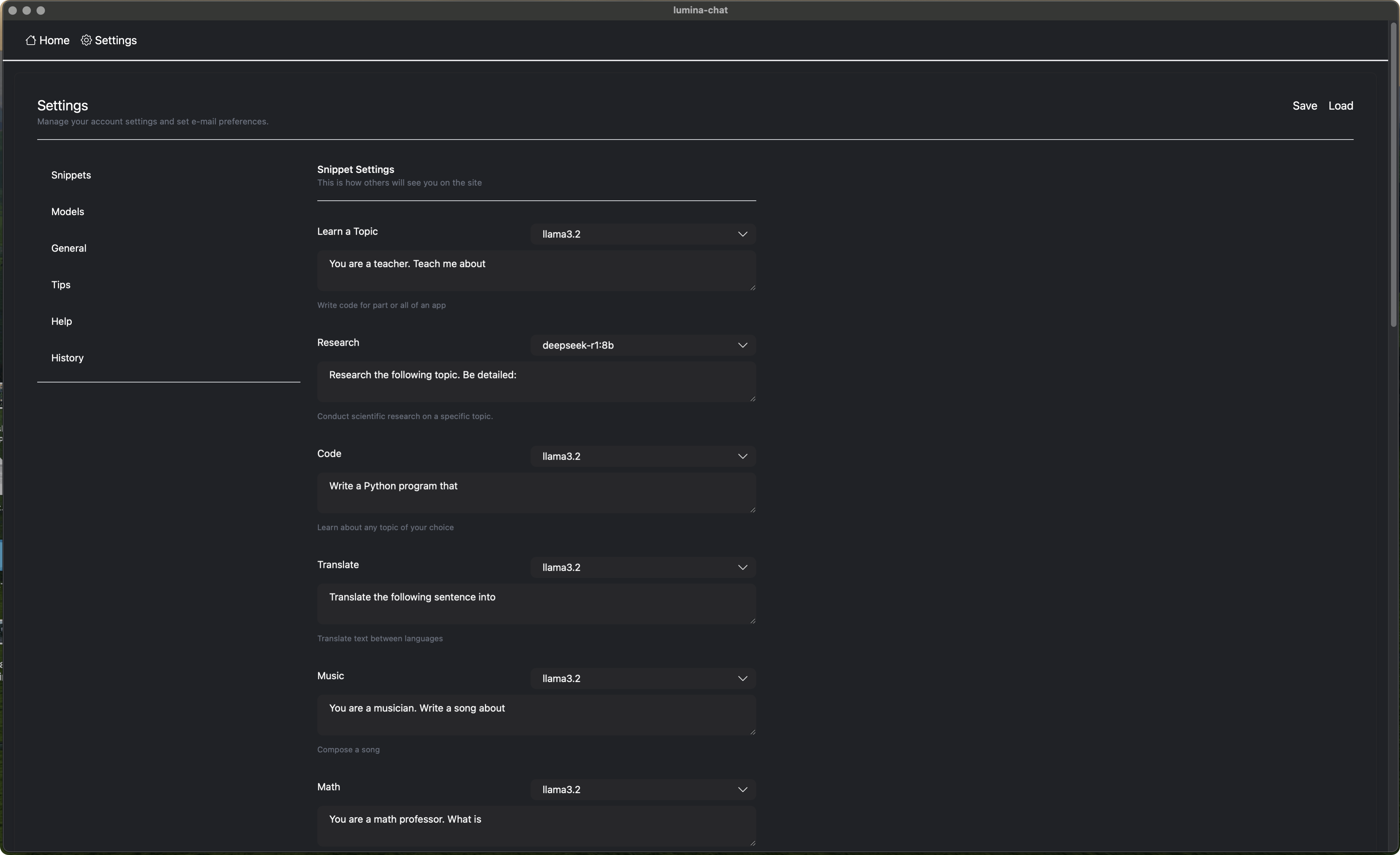This screenshot has height=855, width=1400.
Task: Open the Research model dropdown deepseek-r1:8b
Action: tap(643, 345)
